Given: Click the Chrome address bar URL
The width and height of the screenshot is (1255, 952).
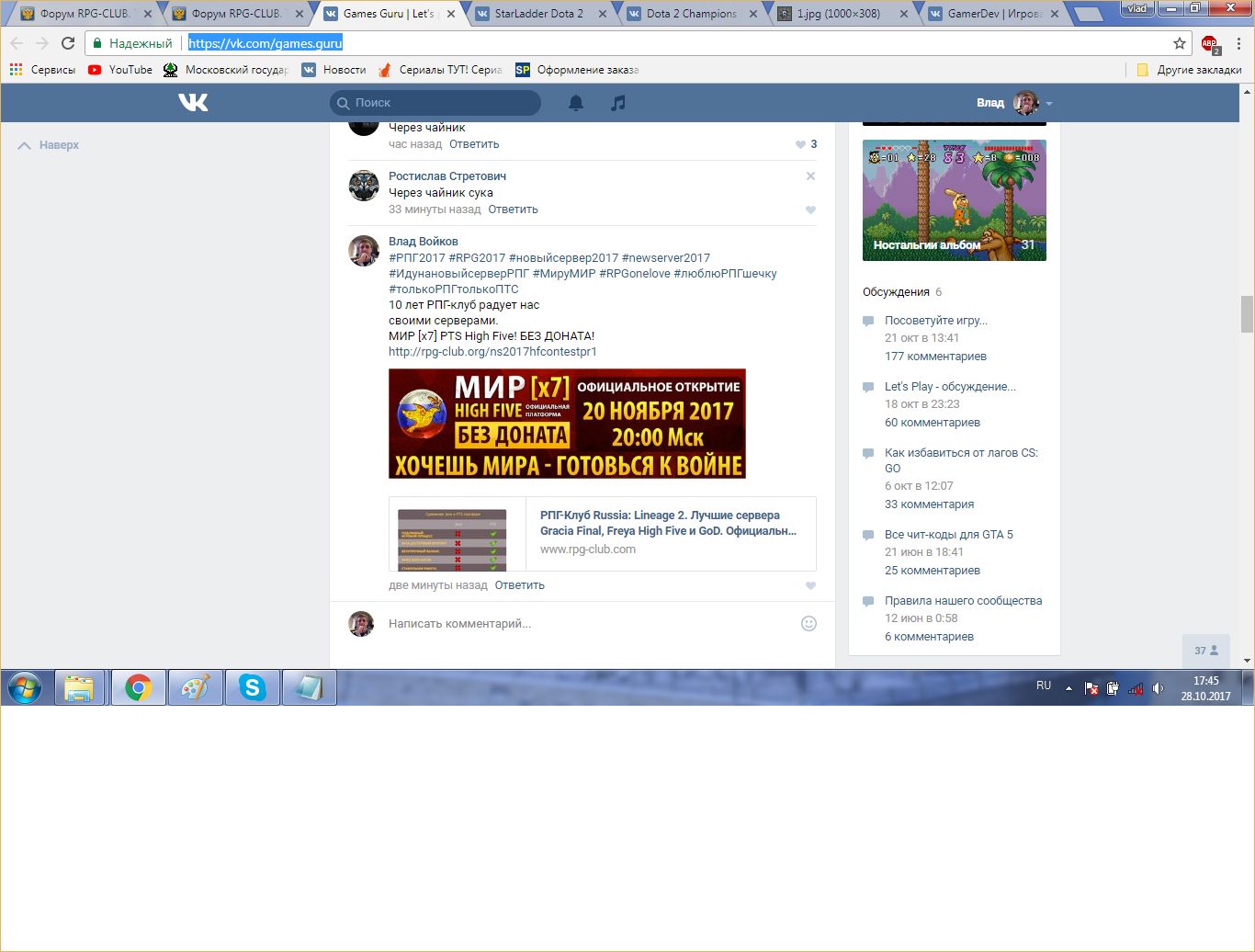Looking at the screenshot, I should pyautogui.click(x=266, y=43).
